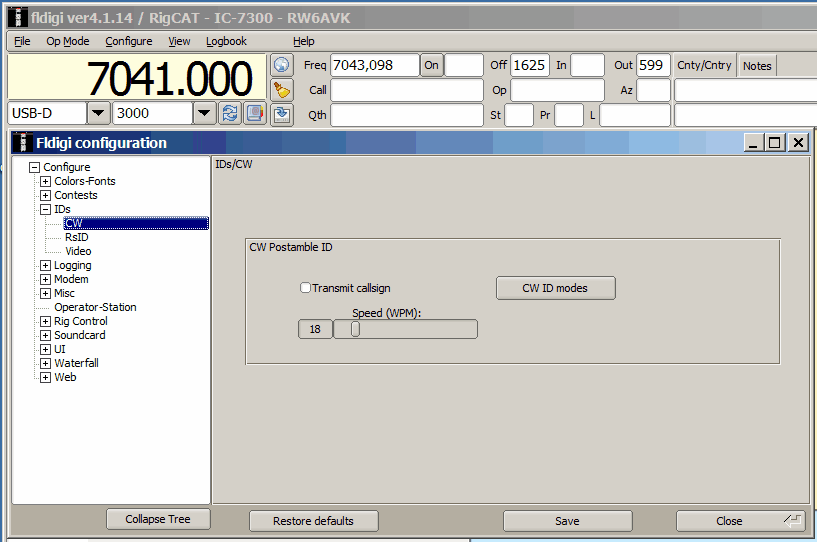Click the QRZ globe lookup icon
Image resolution: width=817 pixels, height=542 pixels.
click(x=282, y=65)
